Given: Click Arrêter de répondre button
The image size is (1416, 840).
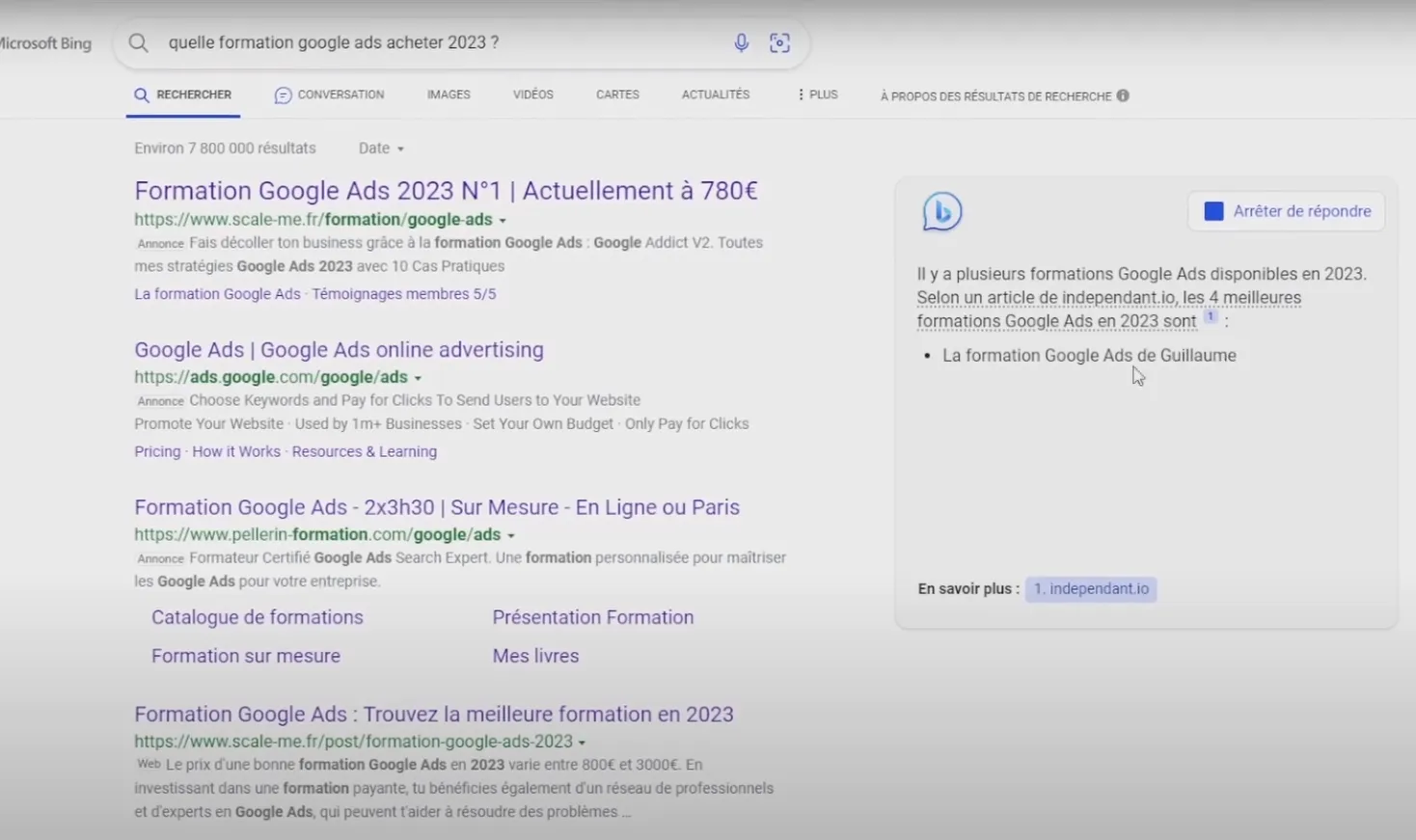Looking at the screenshot, I should [x=1287, y=211].
